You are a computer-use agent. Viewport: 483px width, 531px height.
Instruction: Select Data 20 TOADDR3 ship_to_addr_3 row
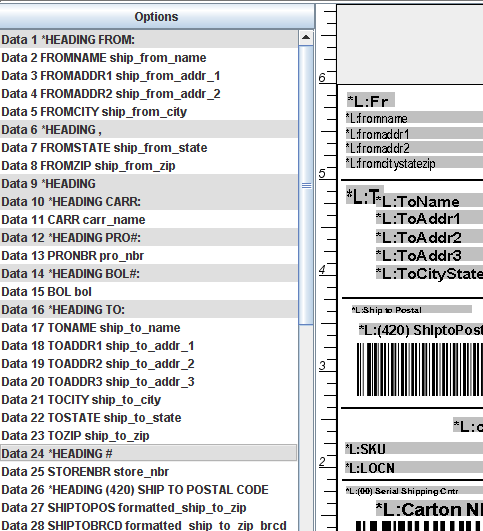click(149, 381)
